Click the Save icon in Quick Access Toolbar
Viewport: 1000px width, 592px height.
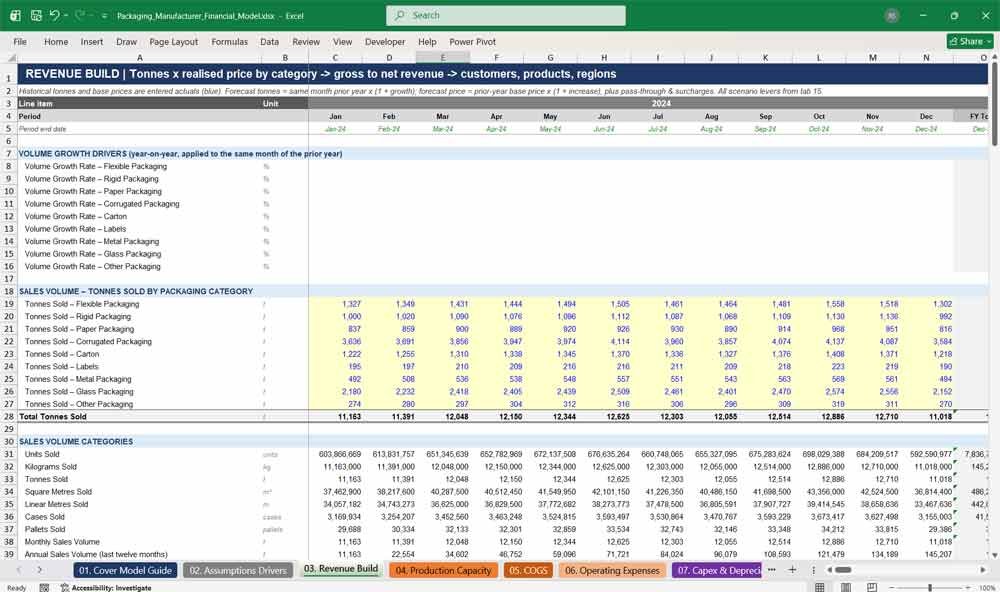coord(36,15)
